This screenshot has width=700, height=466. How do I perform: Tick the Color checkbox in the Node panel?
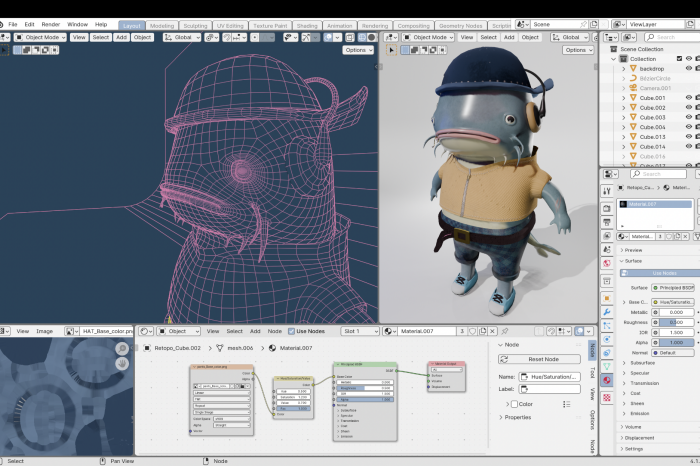(512, 403)
